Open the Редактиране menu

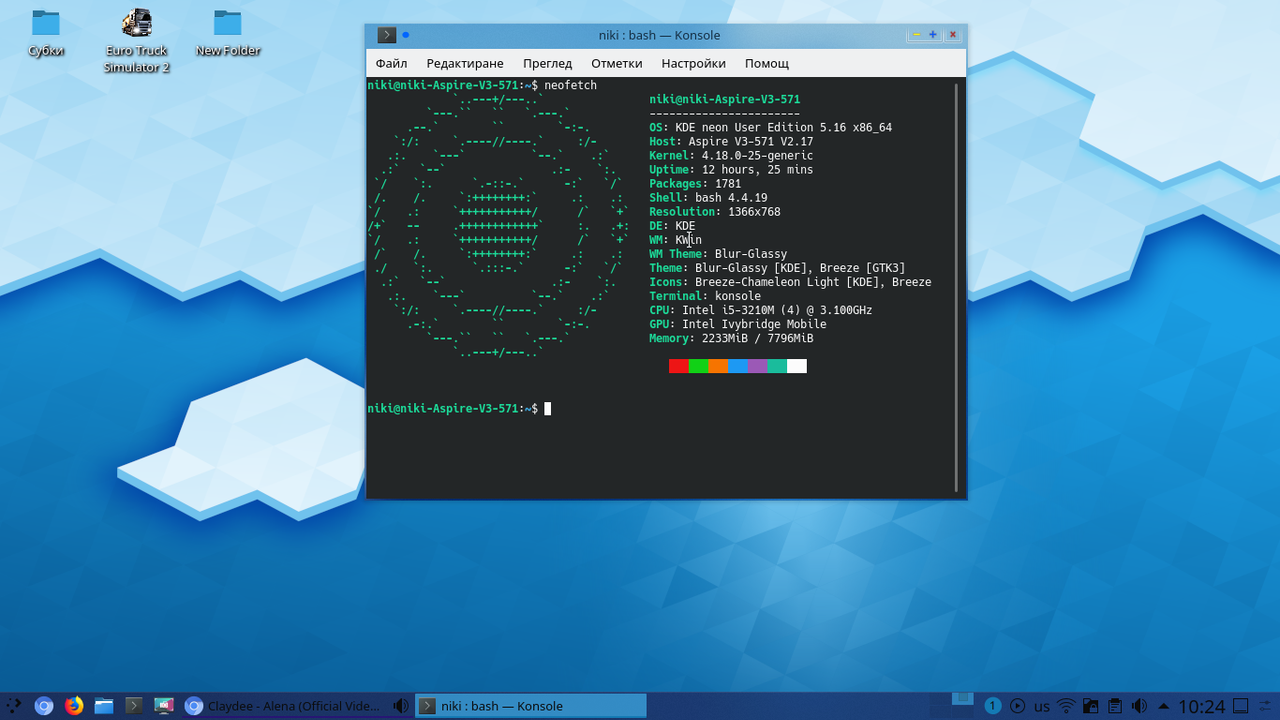point(465,63)
